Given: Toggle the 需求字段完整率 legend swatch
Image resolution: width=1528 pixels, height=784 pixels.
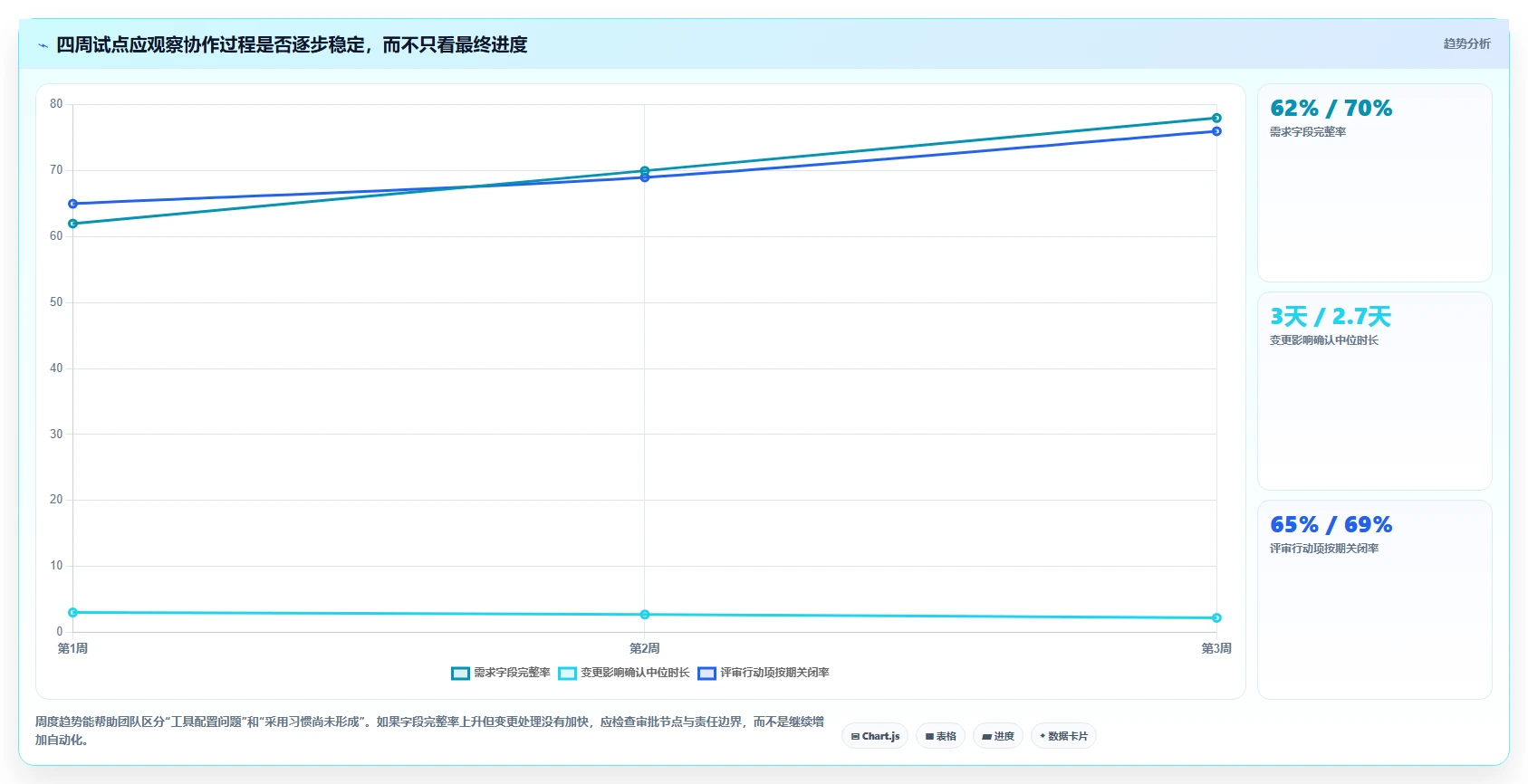Looking at the screenshot, I should (460, 673).
